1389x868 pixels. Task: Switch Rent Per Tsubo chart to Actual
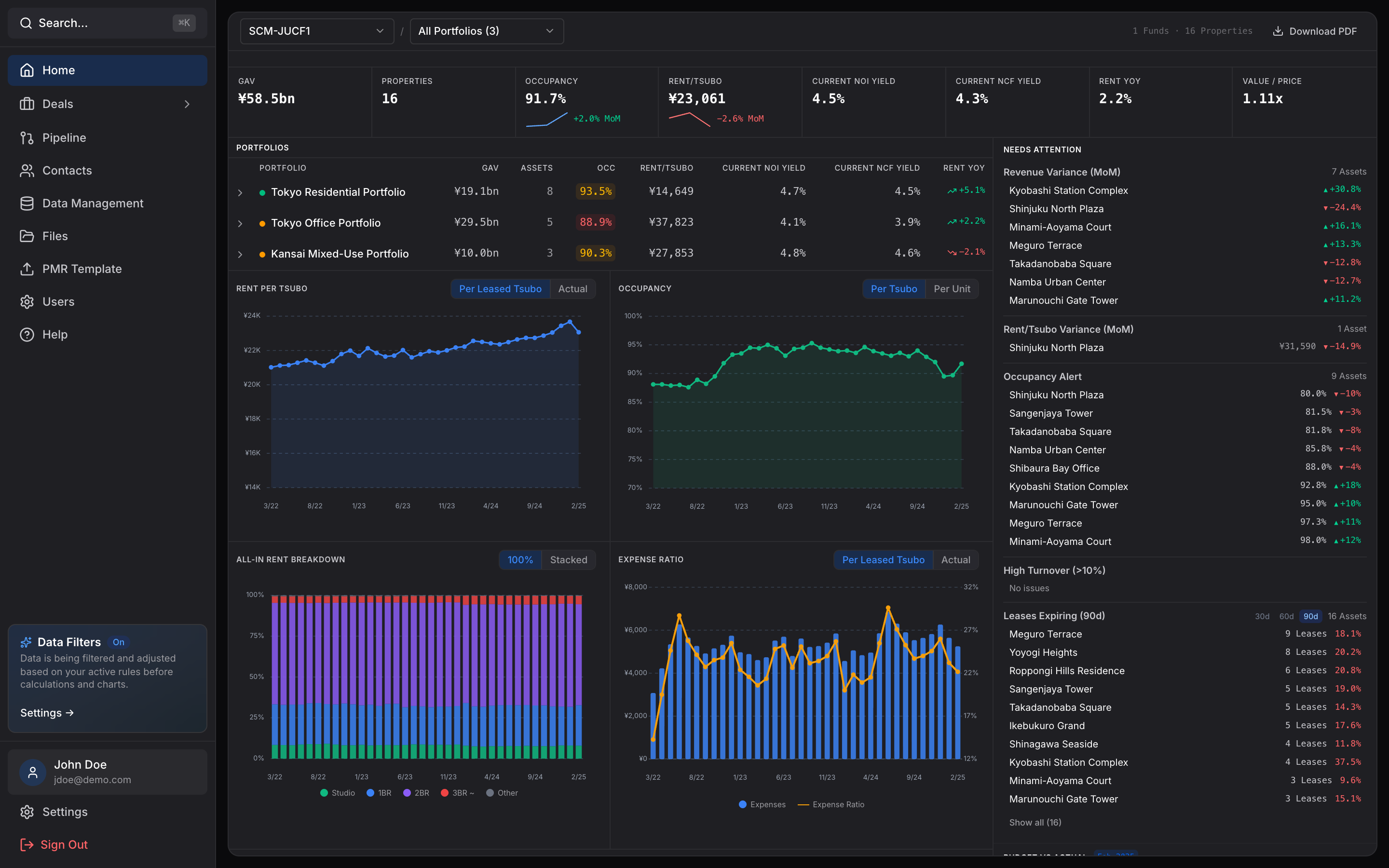click(572, 289)
